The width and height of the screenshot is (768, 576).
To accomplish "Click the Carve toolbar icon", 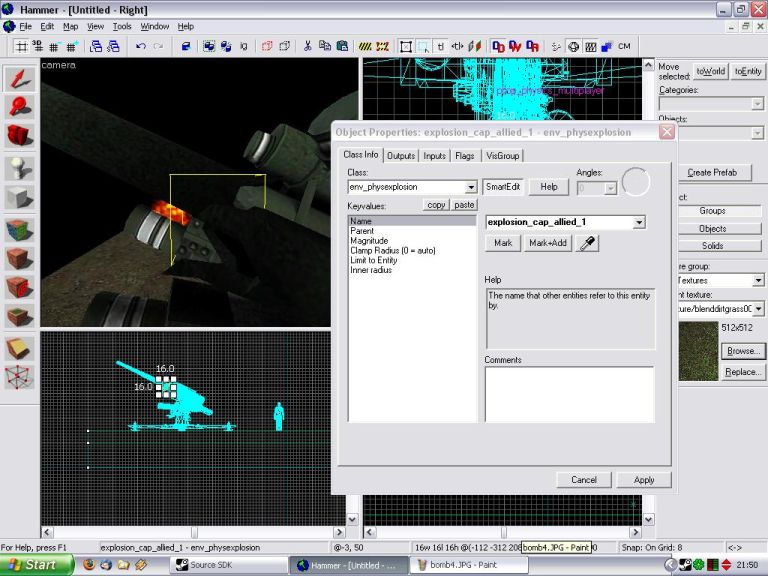I will pos(186,47).
